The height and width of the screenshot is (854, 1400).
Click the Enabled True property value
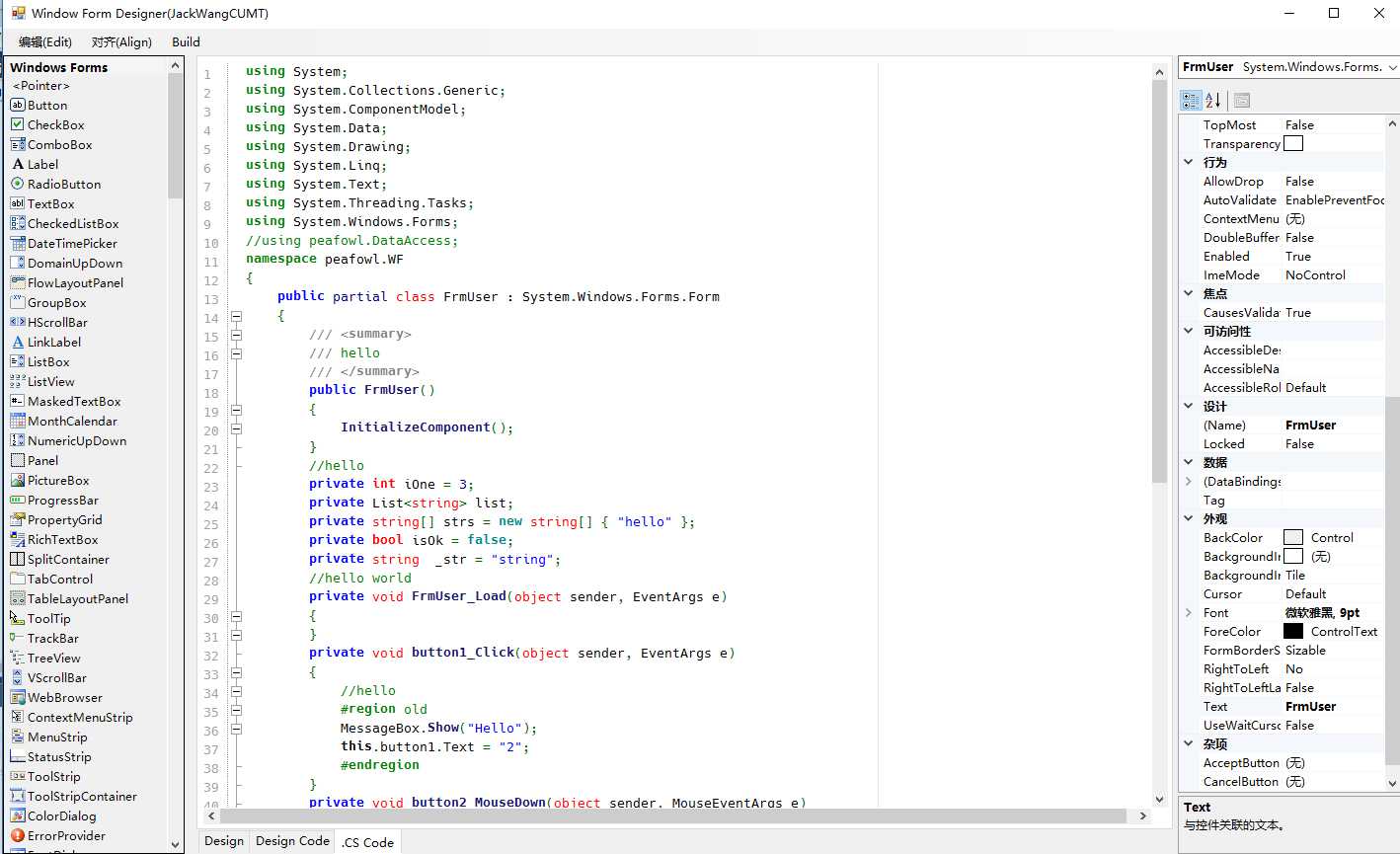(x=1333, y=256)
